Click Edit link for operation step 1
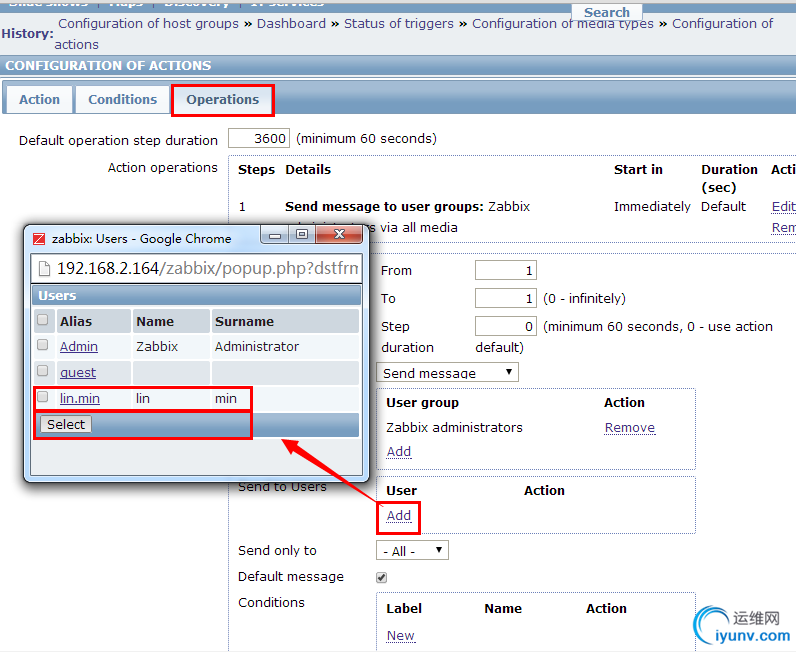 (x=783, y=207)
